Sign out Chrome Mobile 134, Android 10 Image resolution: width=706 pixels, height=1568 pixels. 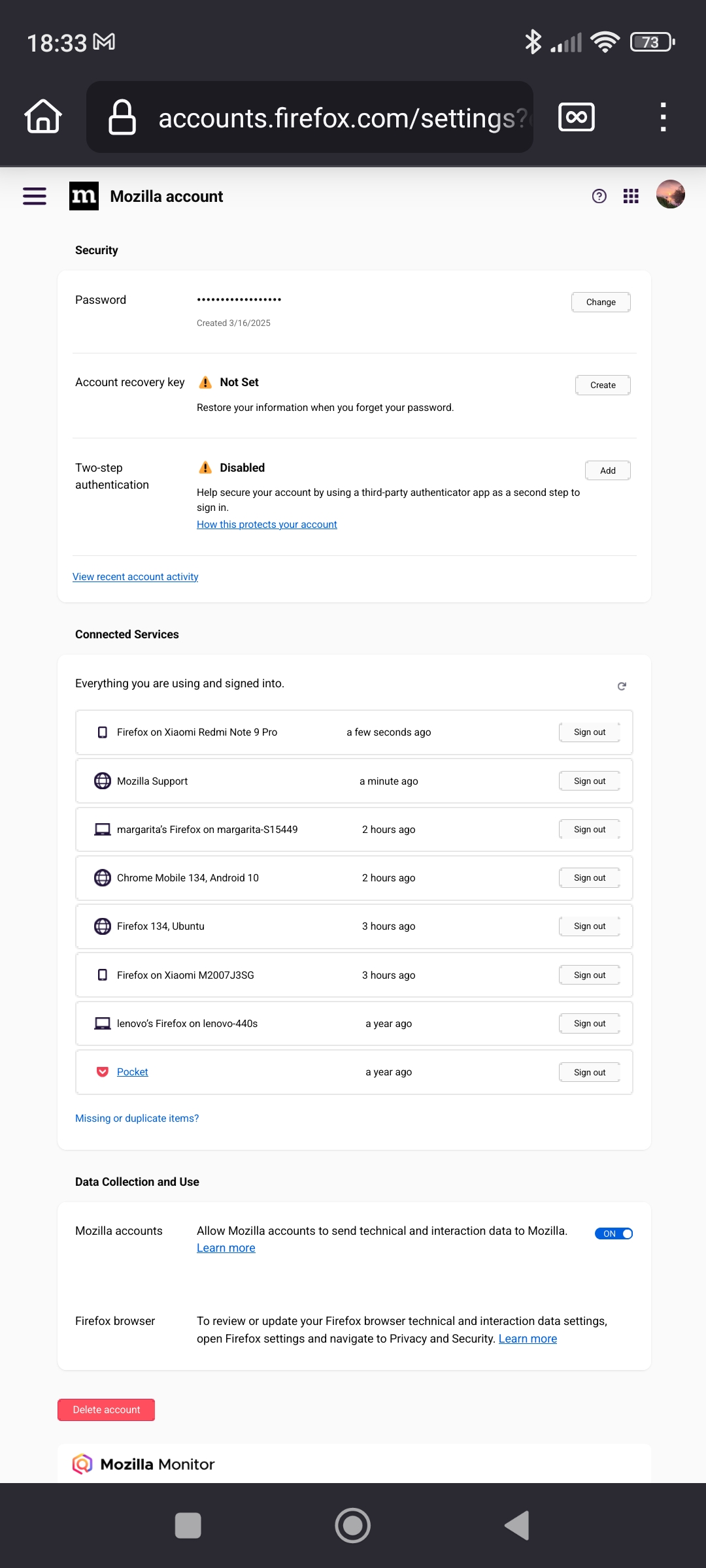tap(590, 878)
